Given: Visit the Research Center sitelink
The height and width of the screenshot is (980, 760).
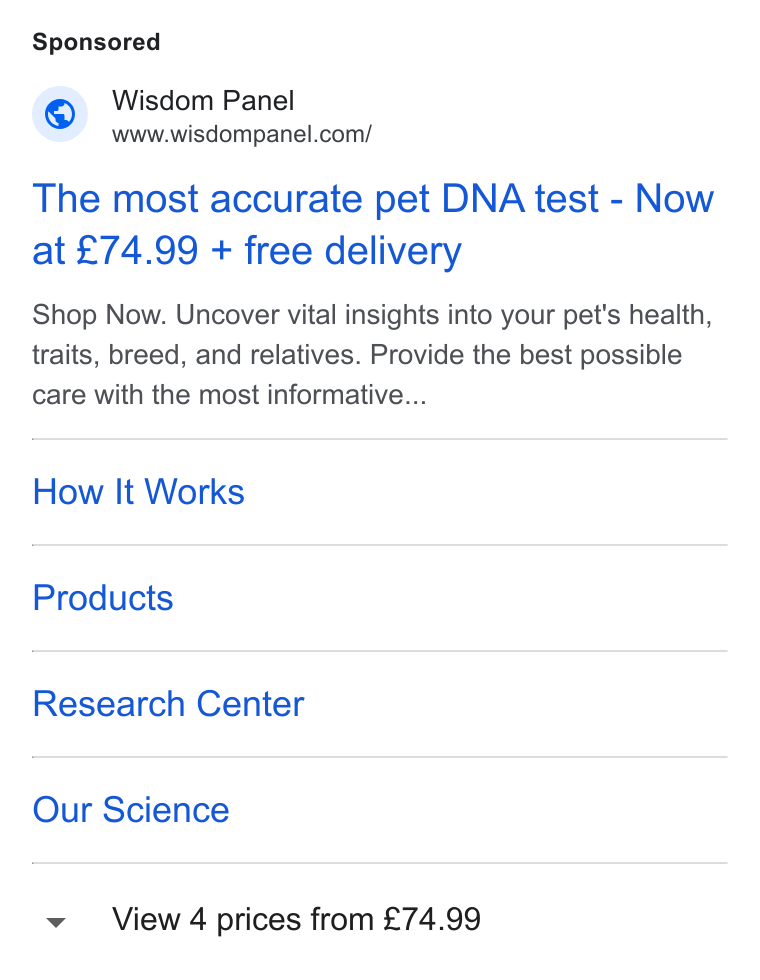Looking at the screenshot, I should 169,704.
